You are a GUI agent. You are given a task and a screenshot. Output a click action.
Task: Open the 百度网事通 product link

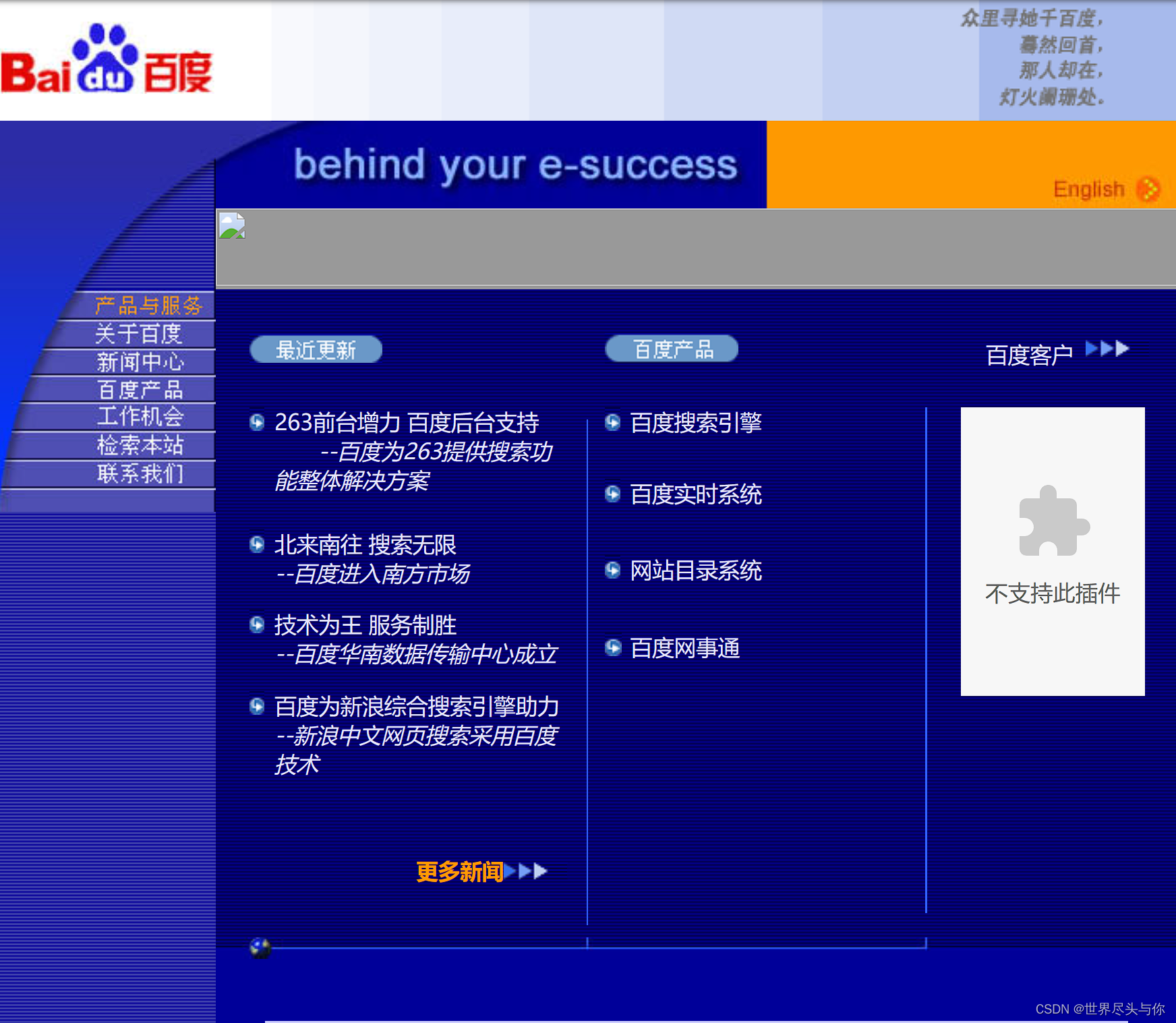click(685, 648)
